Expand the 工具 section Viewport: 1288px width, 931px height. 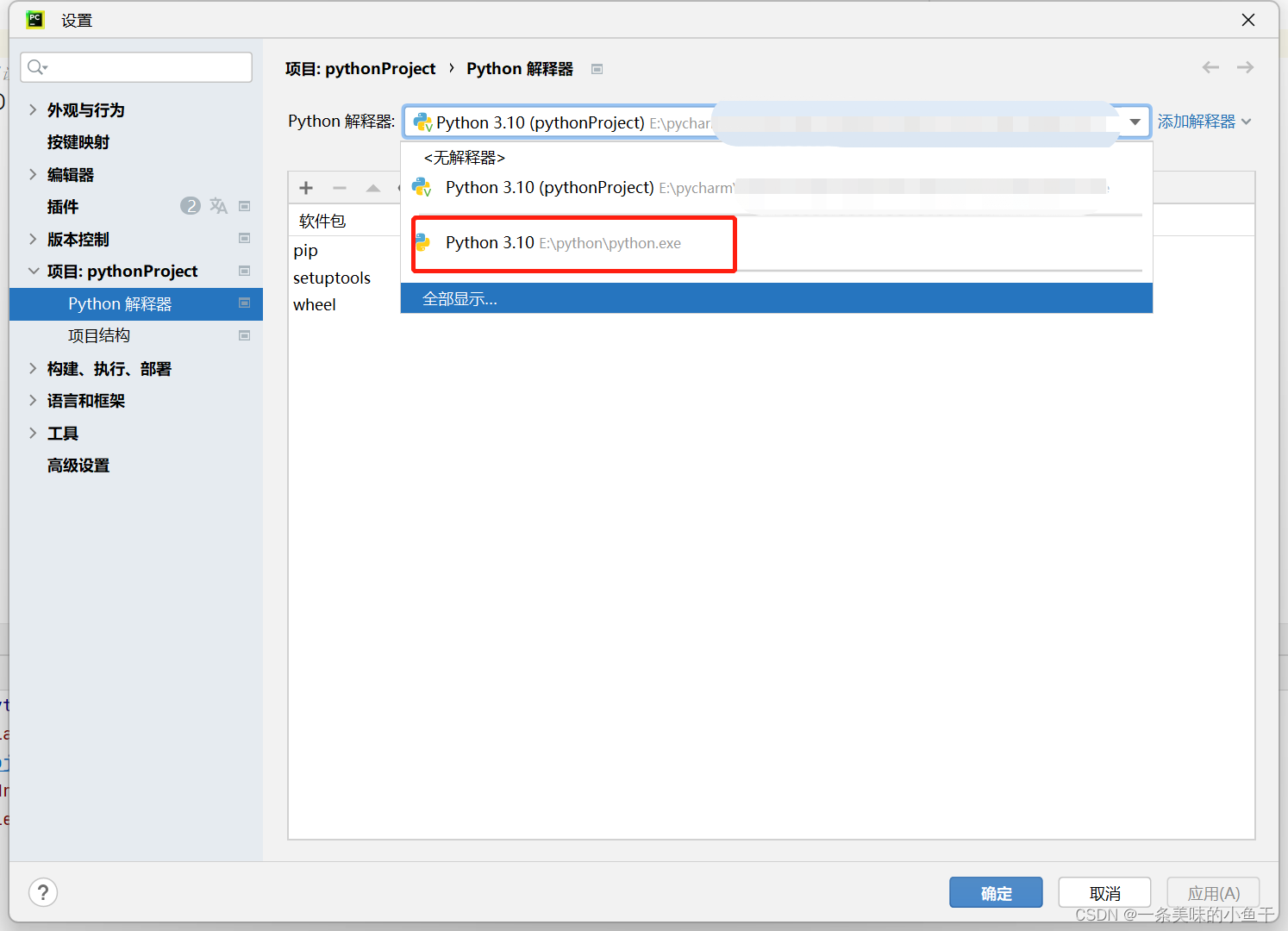point(33,433)
